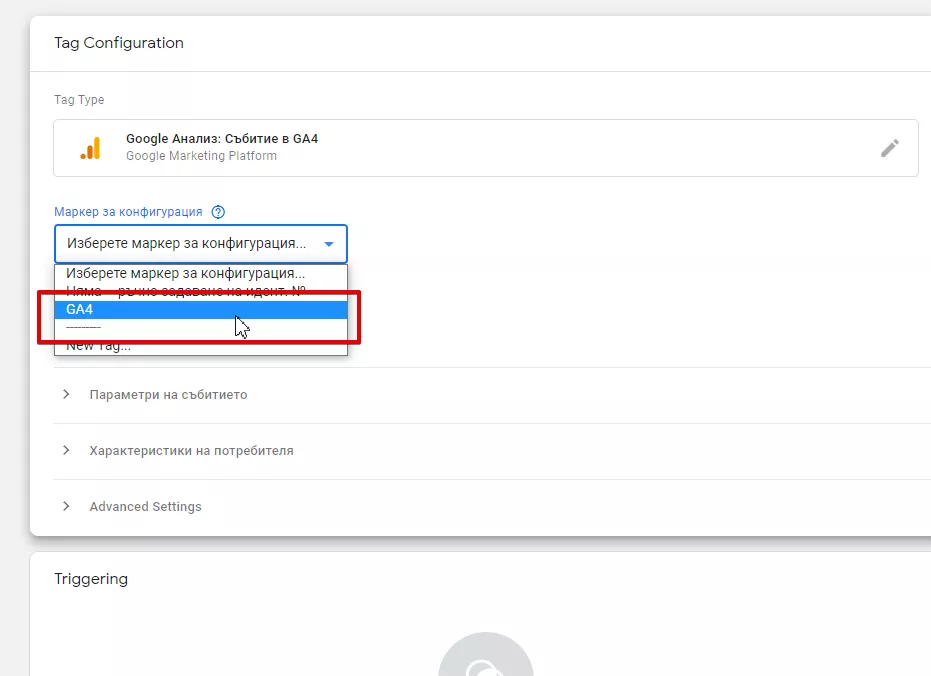The width and height of the screenshot is (931, 676).
Task: Click the Triggering section heading
Action: pos(91,579)
